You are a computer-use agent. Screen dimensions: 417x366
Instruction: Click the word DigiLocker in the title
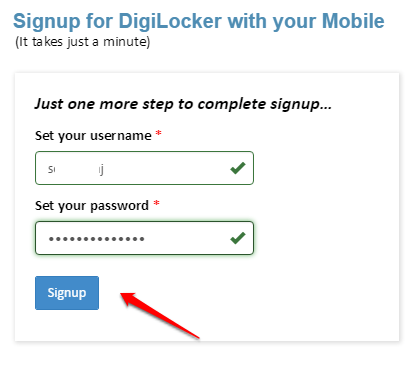click(x=170, y=22)
